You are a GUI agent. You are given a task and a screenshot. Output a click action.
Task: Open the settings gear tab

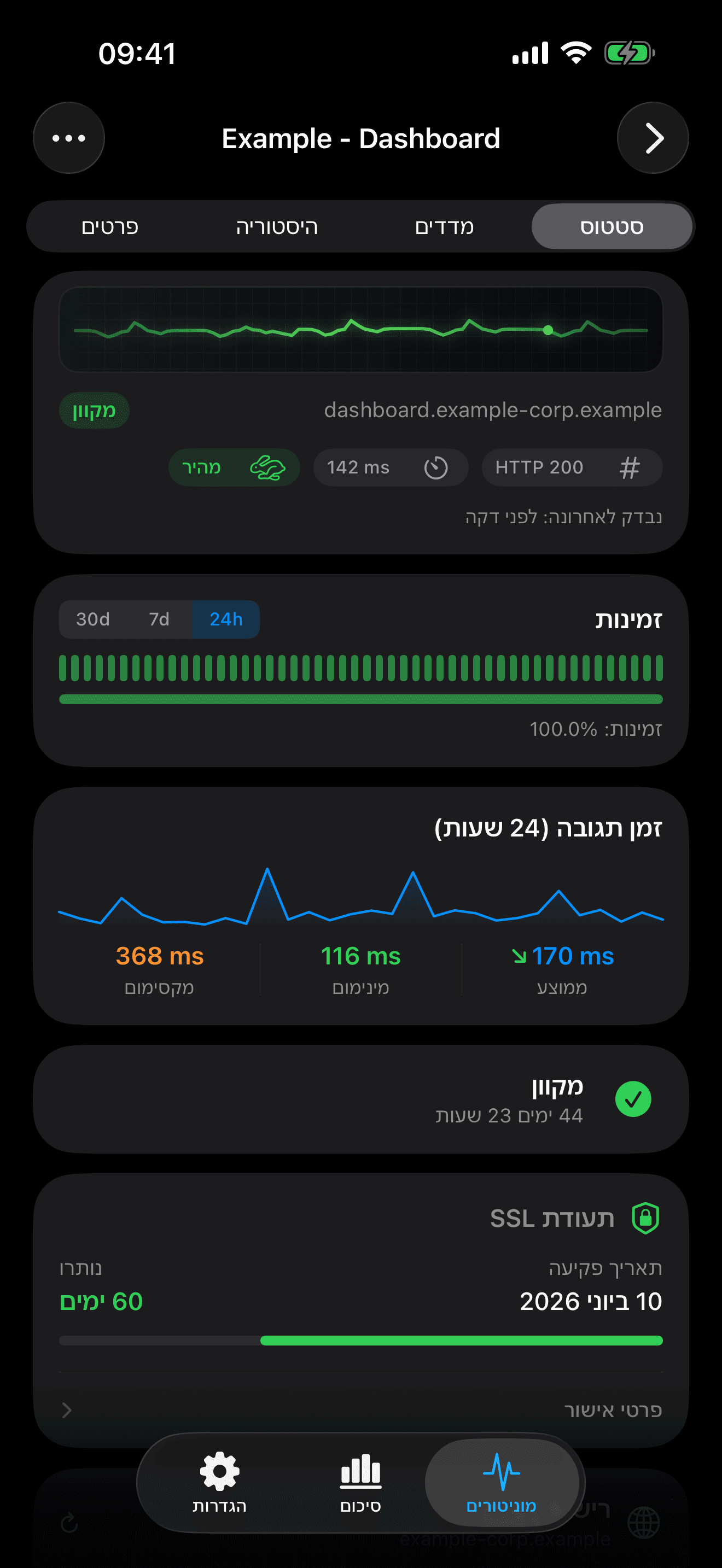[x=220, y=1481]
